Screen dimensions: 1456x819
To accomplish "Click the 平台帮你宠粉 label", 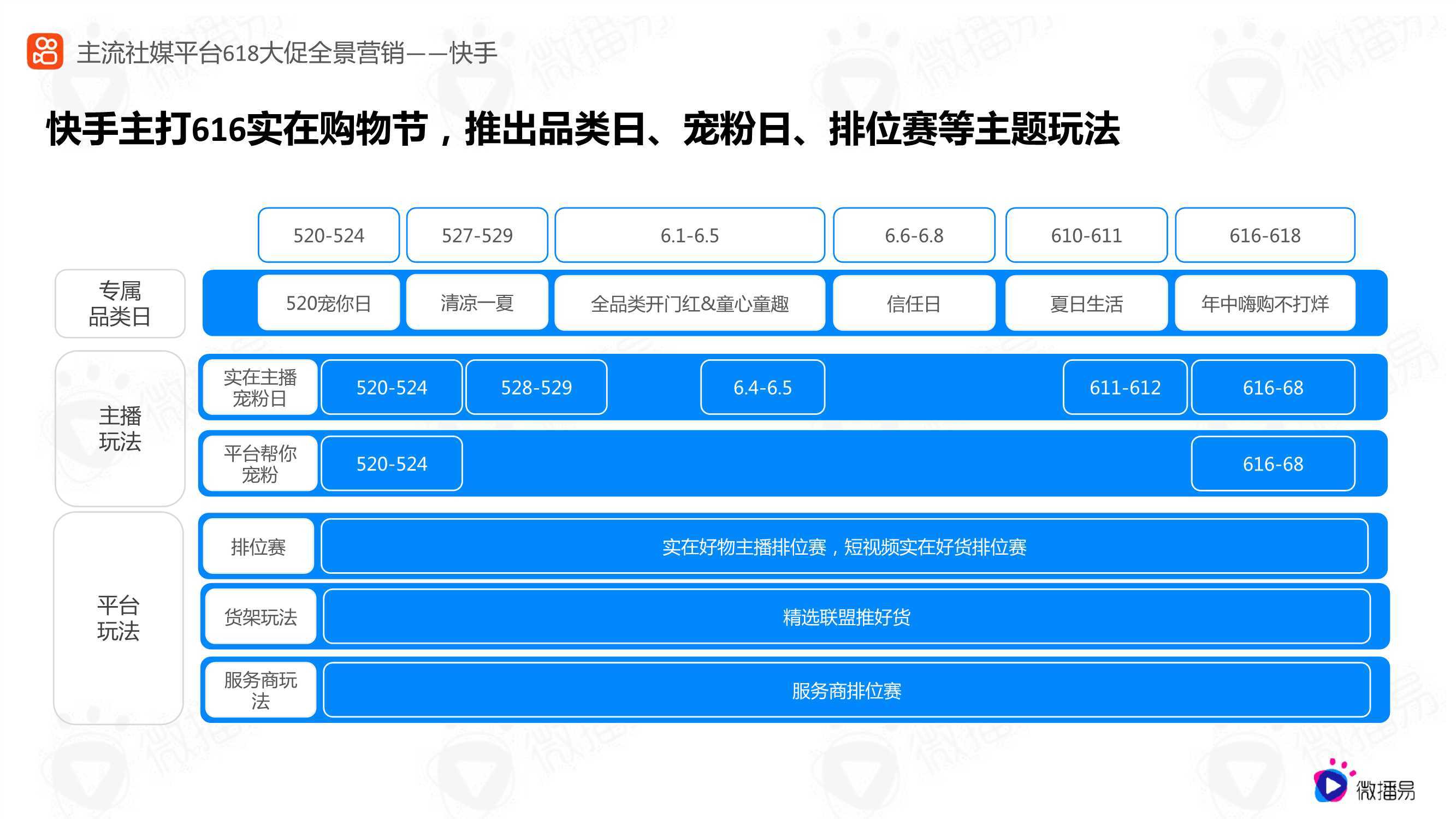I will click(x=260, y=464).
